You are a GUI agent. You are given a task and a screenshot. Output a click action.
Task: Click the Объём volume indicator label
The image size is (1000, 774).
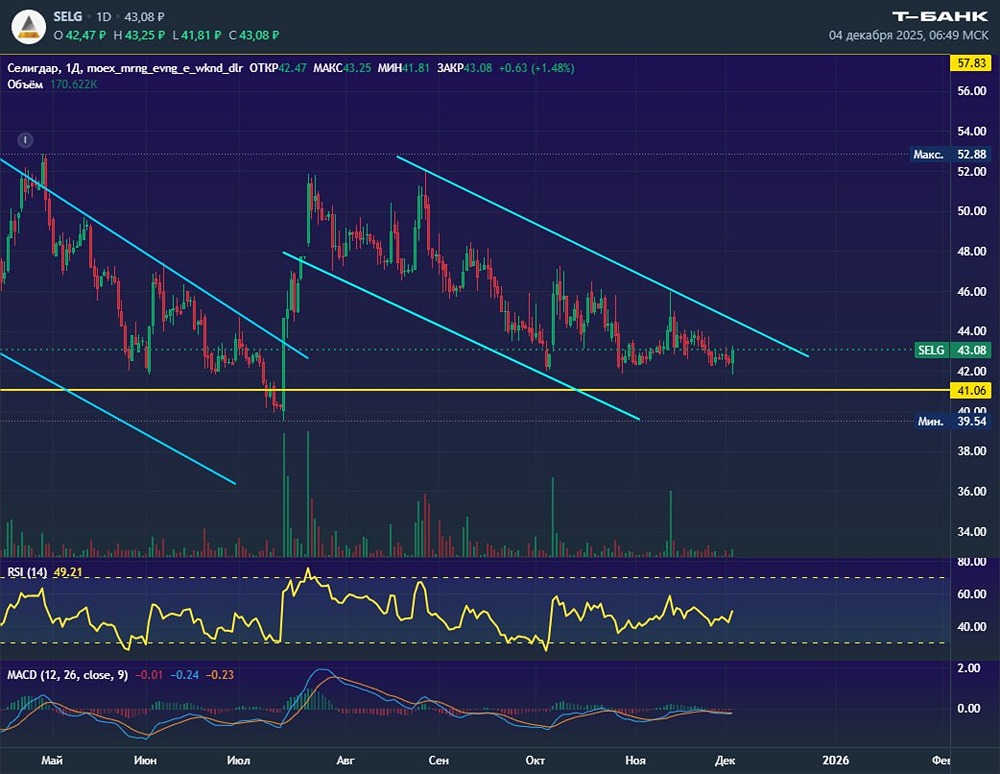24,85
